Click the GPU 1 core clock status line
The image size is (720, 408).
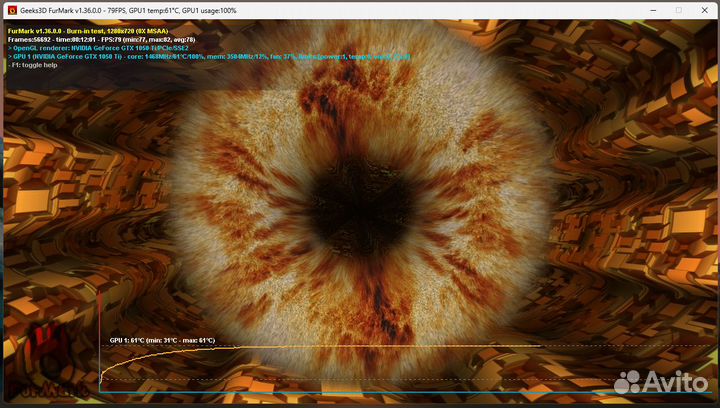pyautogui.click(x=200, y=57)
